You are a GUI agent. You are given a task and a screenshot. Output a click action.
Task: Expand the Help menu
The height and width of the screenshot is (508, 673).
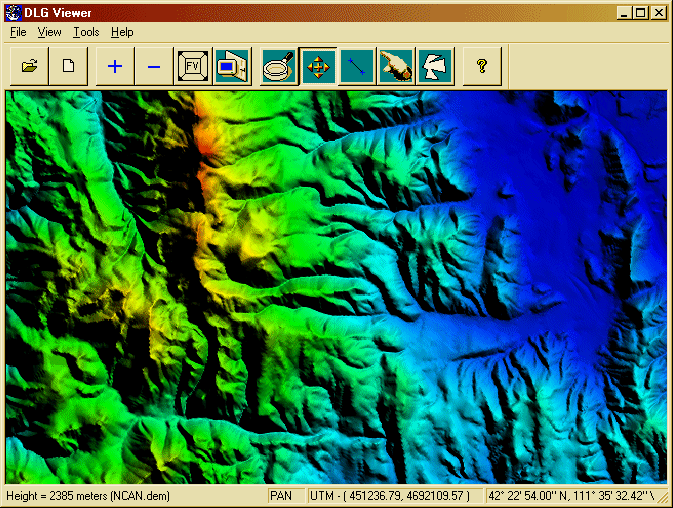pyautogui.click(x=122, y=32)
